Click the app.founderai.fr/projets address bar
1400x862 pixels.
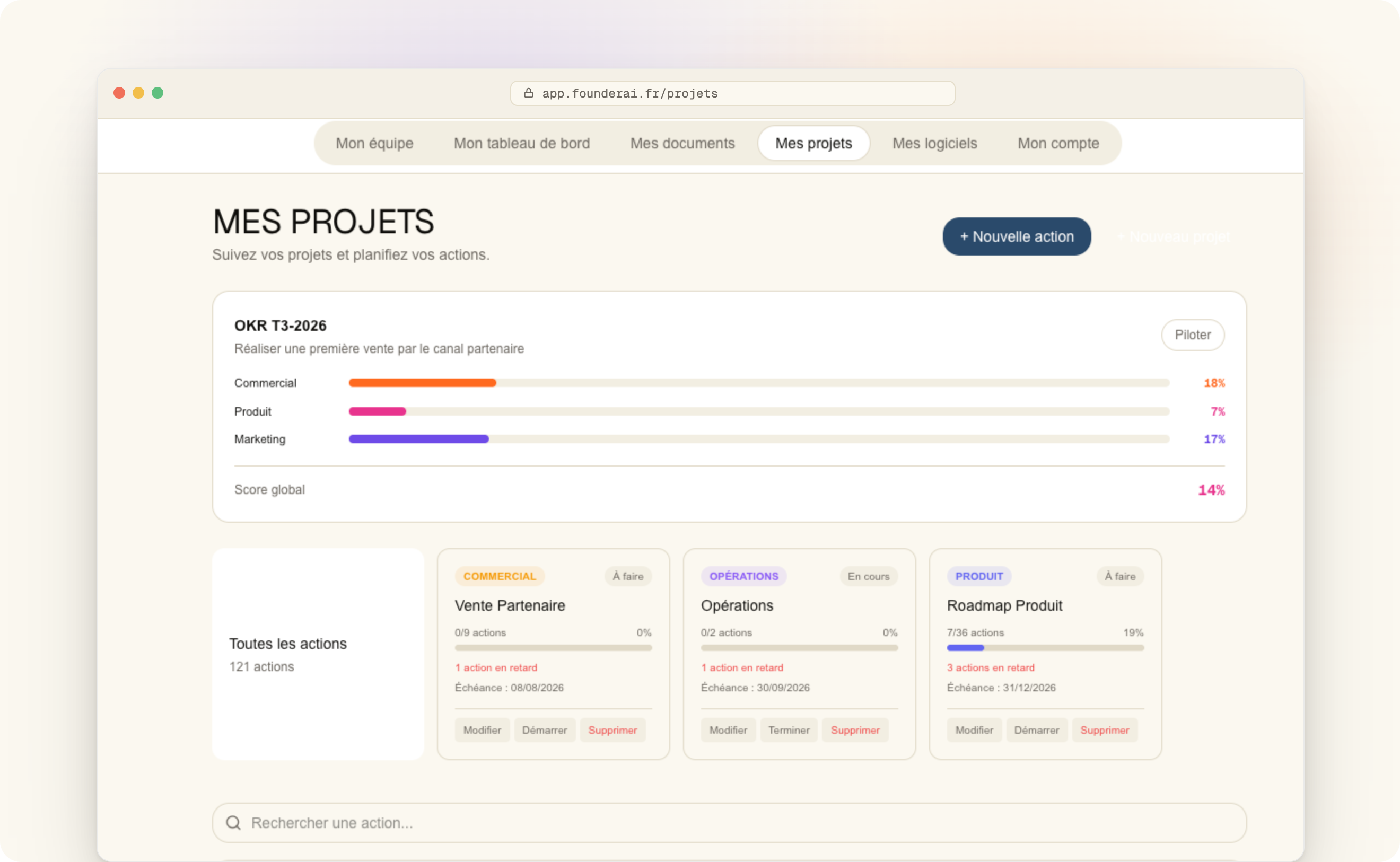[x=732, y=93]
